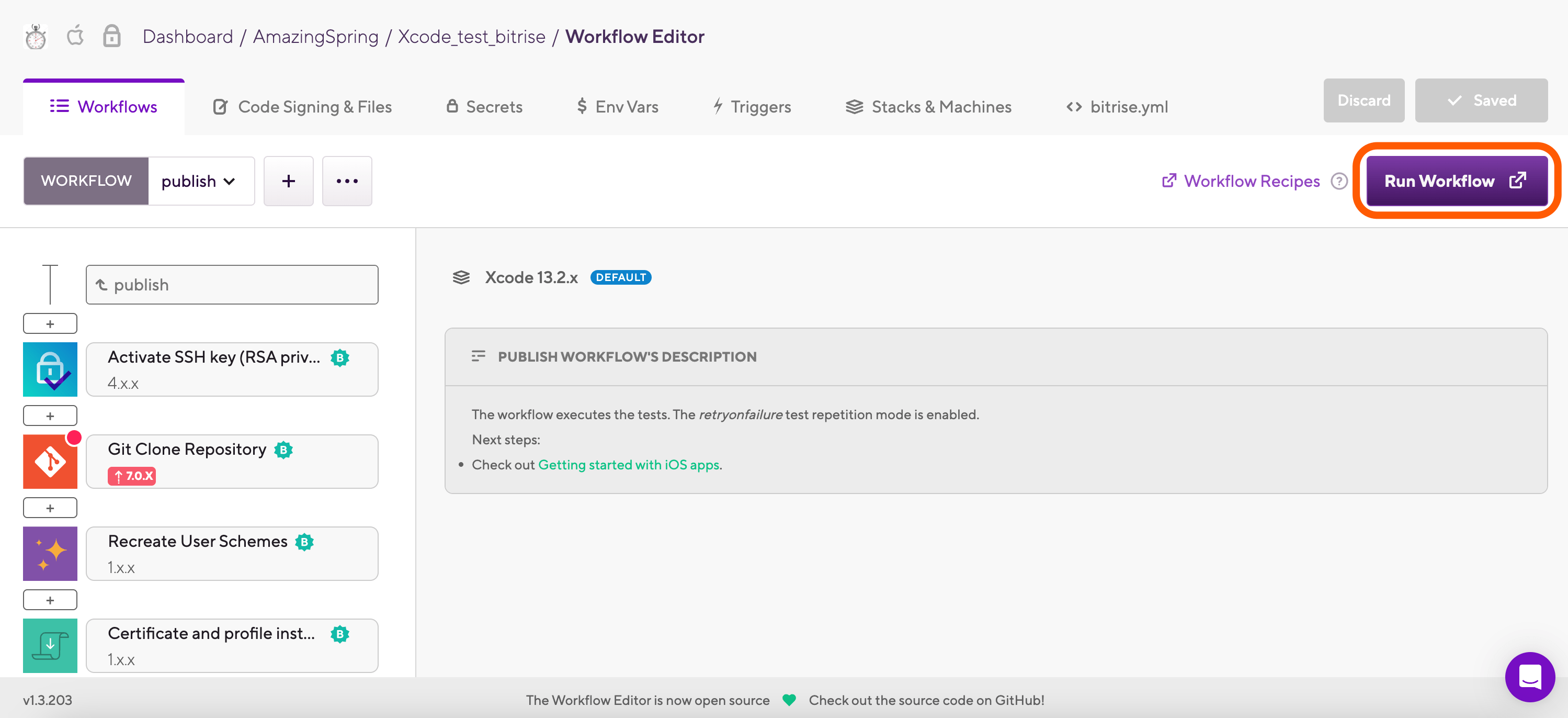Image resolution: width=1568 pixels, height=718 pixels.
Task: Click the Recreate User Schemes sparkle icon
Action: coord(50,554)
